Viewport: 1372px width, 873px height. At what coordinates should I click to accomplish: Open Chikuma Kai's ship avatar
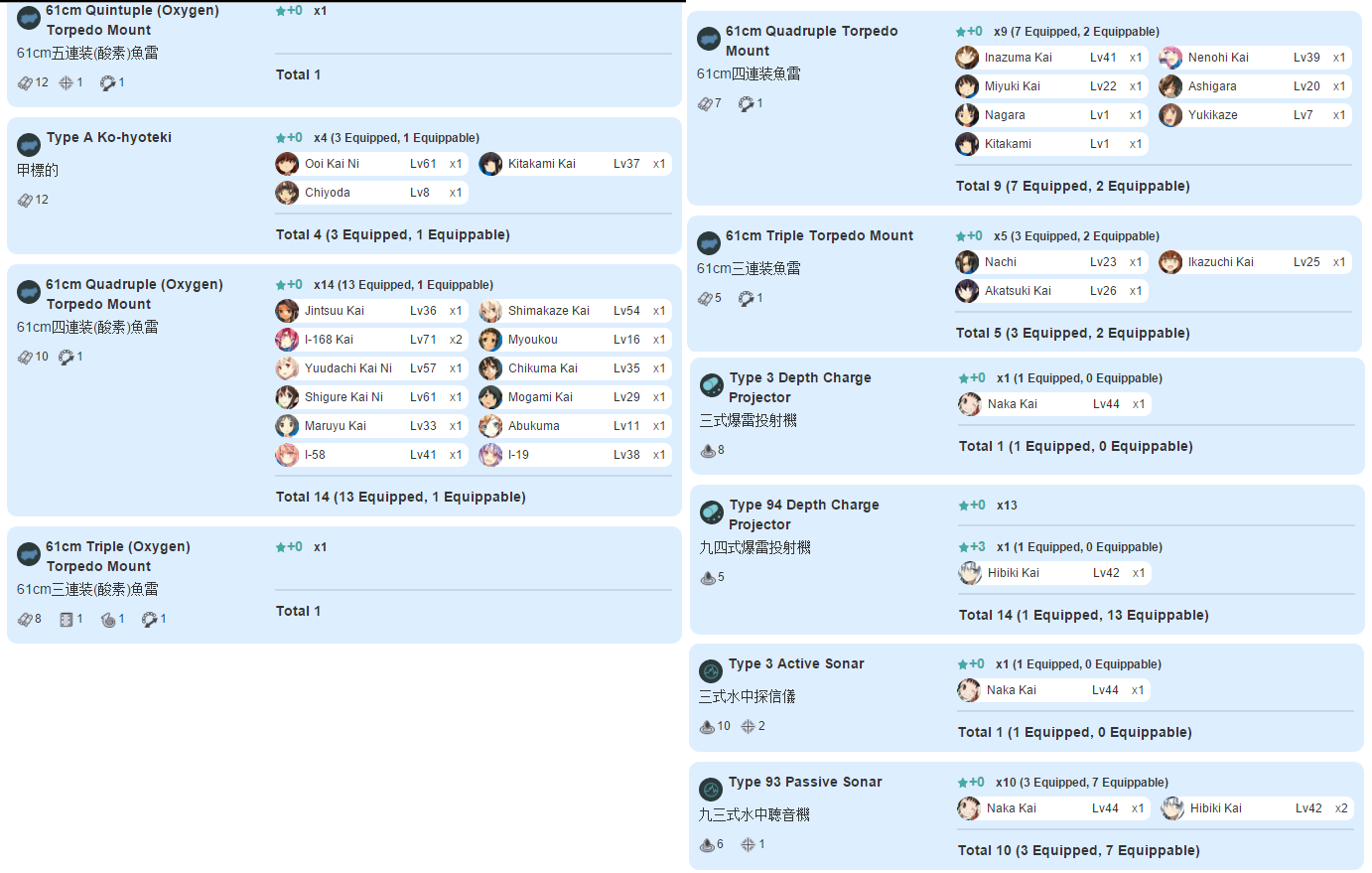(x=490, y=368)
